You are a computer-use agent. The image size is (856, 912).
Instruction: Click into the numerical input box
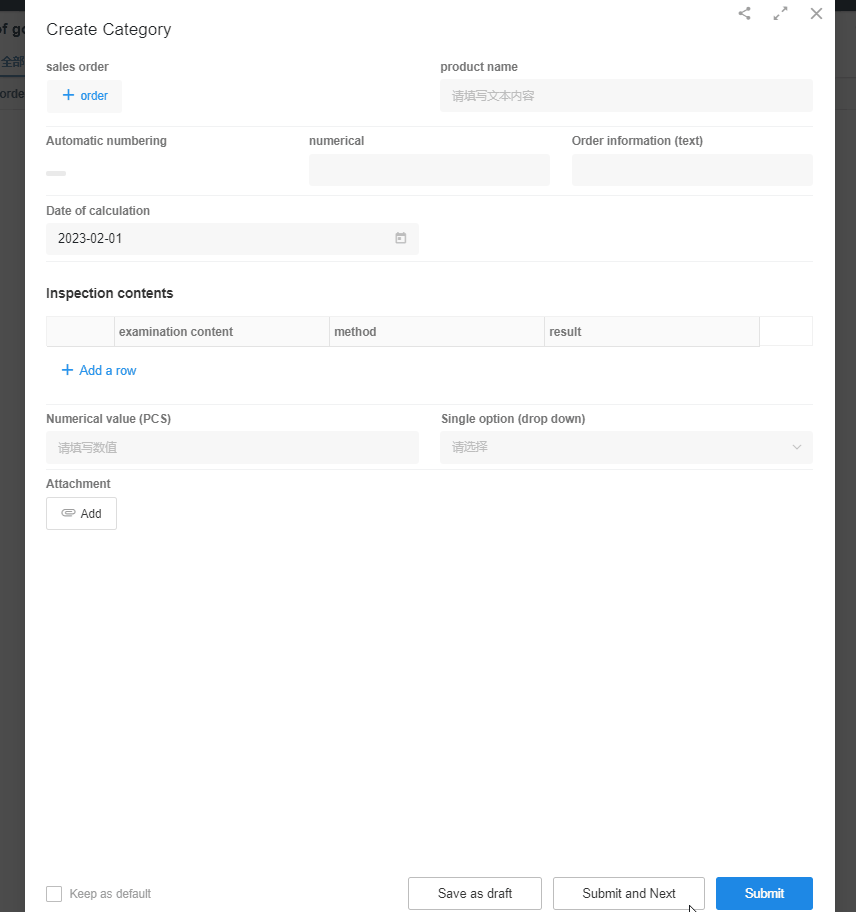pyautogui.click(x=429, y=170)
